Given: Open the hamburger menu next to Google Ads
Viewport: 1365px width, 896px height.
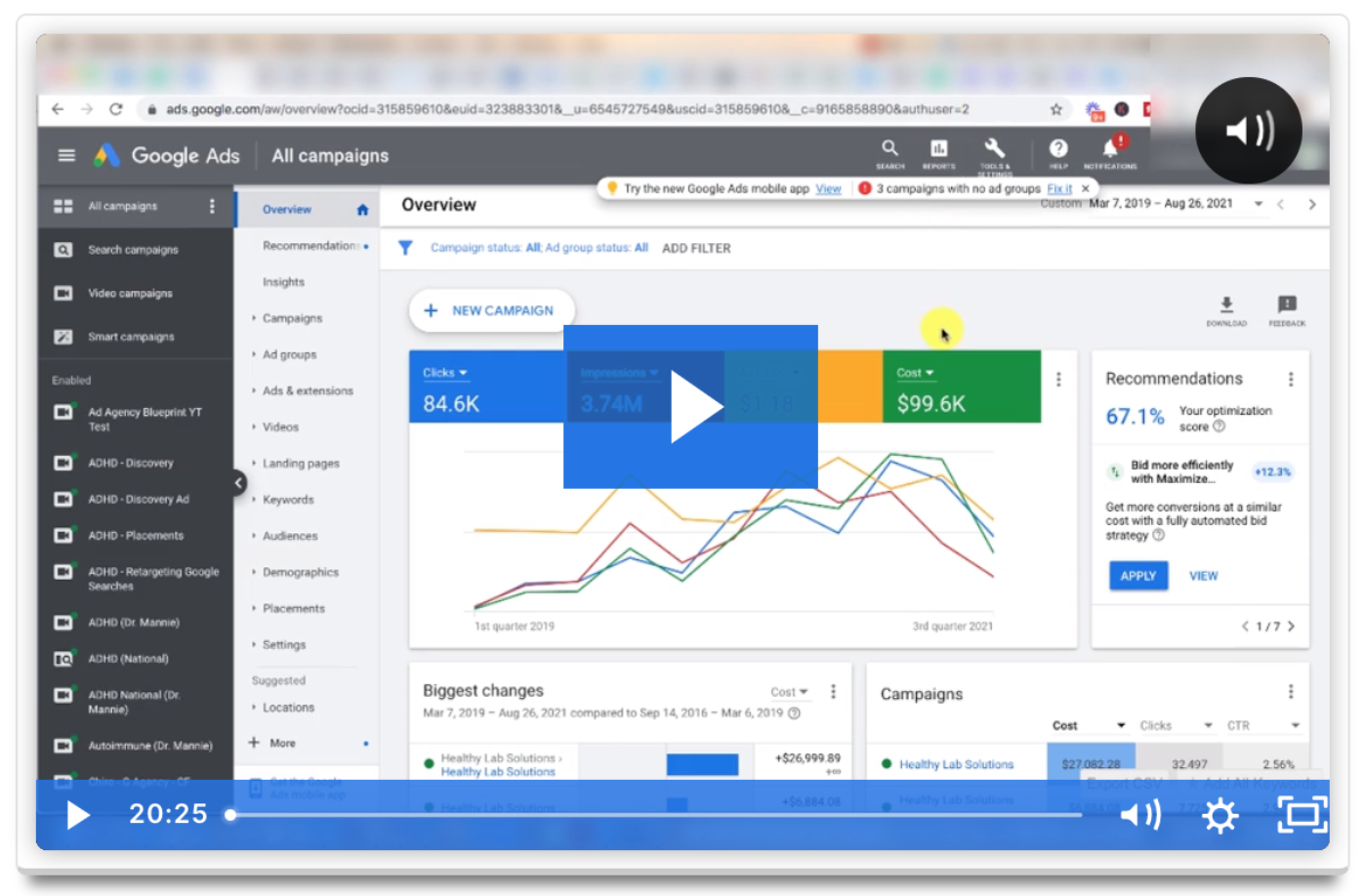Looking at the screenshot, I should tap(66, 155).
